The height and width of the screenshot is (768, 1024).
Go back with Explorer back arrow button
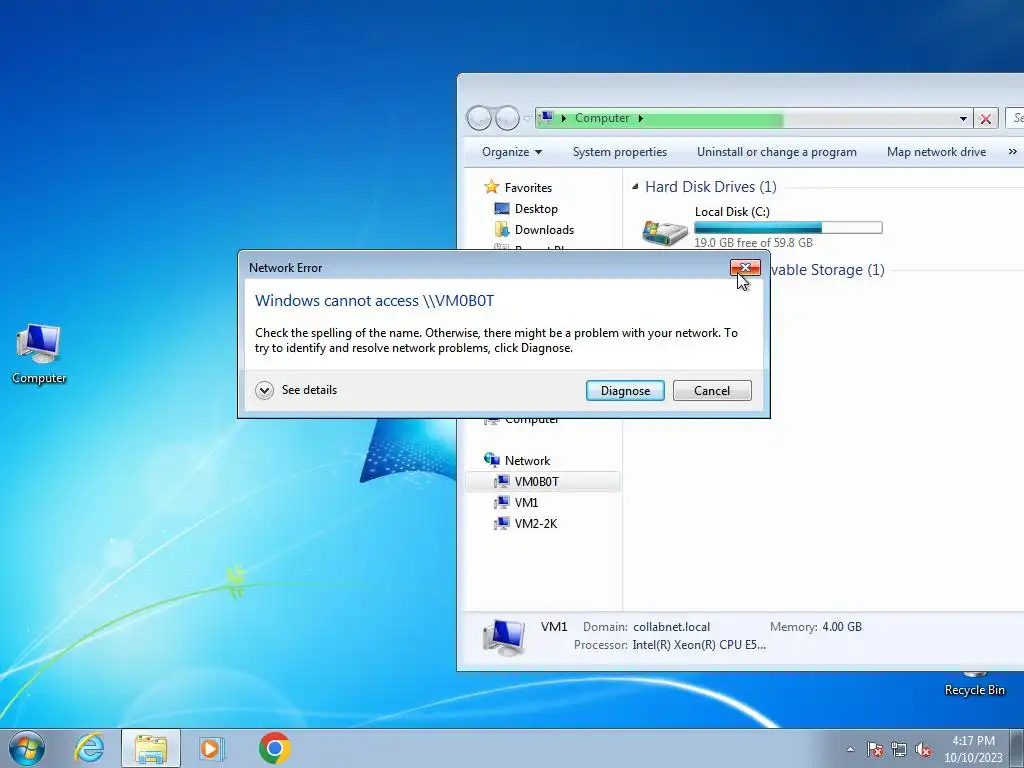pos(479,118)
